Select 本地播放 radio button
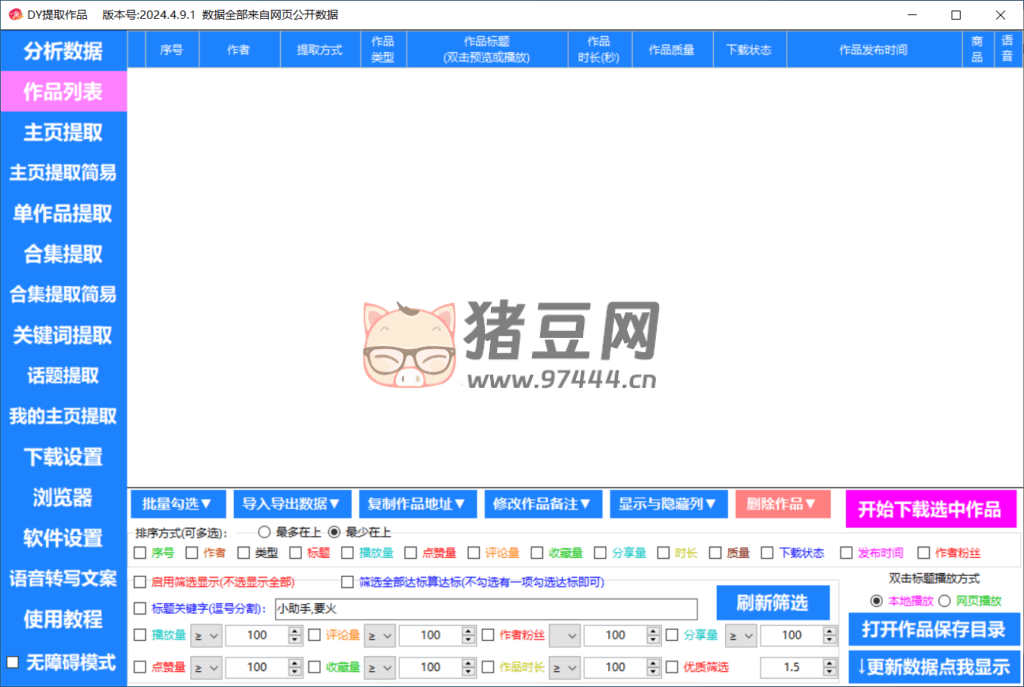This screenshot has height=687, width=1024. coord(876,601)
